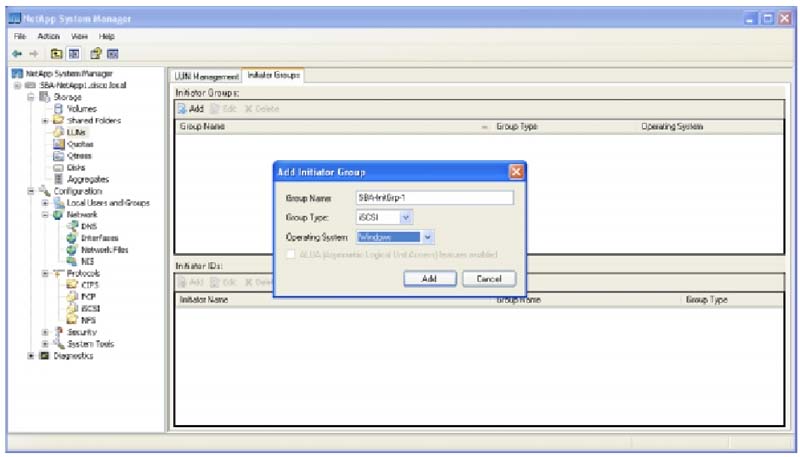Click the Group Name text field

pos(433,198)
